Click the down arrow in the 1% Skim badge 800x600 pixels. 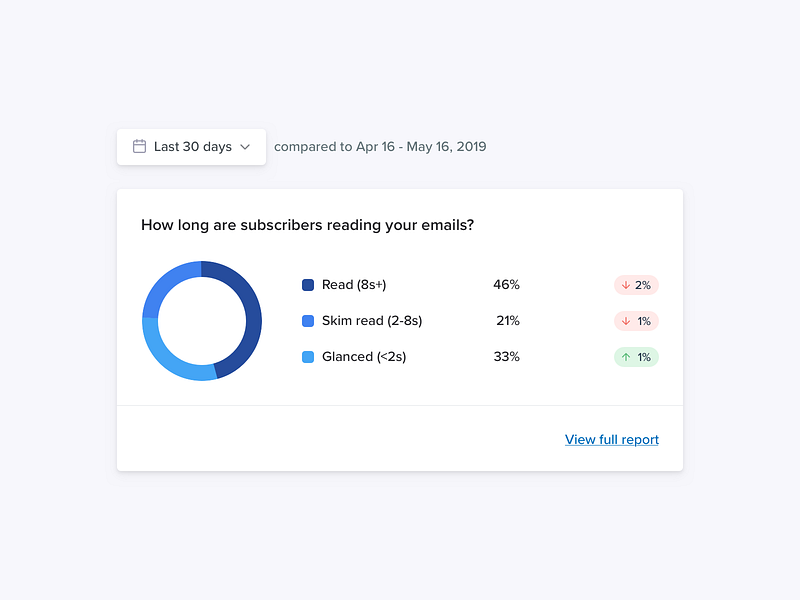[x=626, y=321]
